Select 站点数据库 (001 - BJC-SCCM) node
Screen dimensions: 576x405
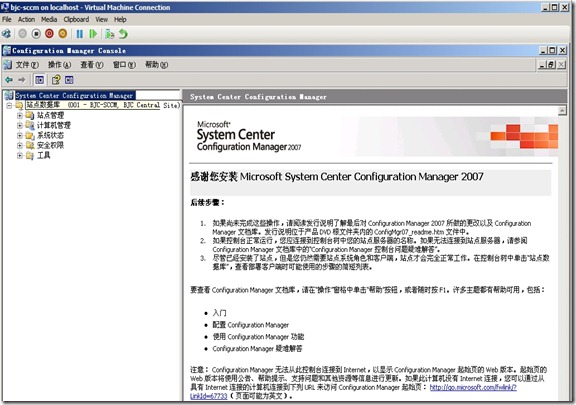click(x=103, y=105)
